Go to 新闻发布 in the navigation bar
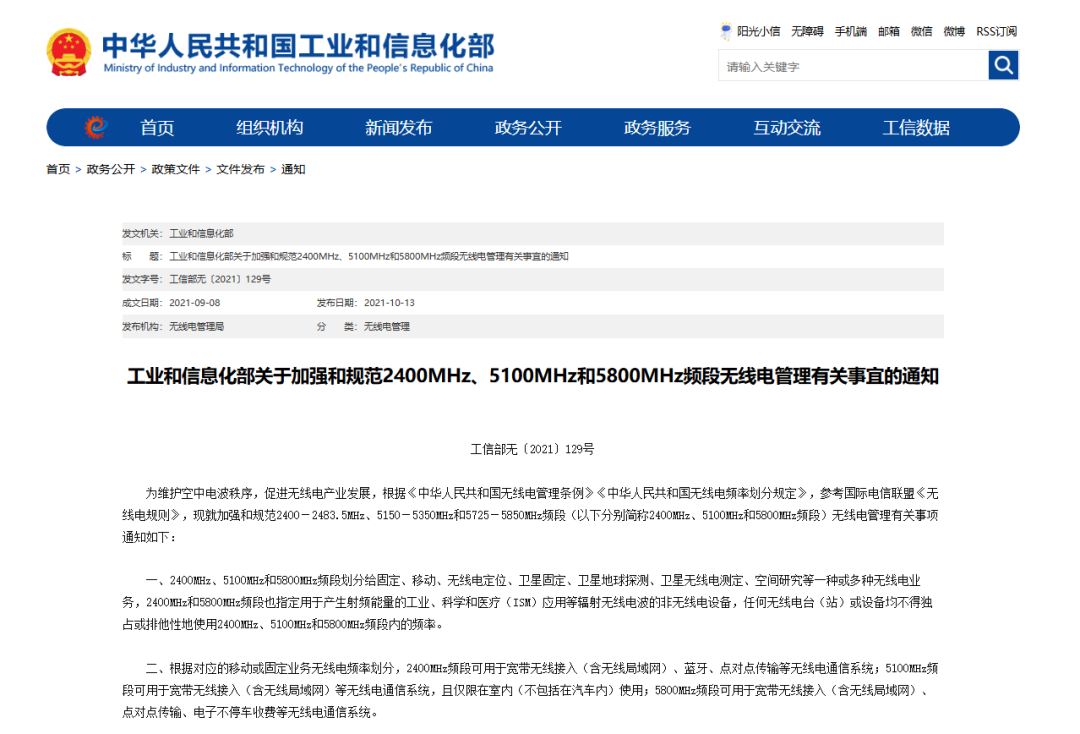 click(x=399, y=128)
